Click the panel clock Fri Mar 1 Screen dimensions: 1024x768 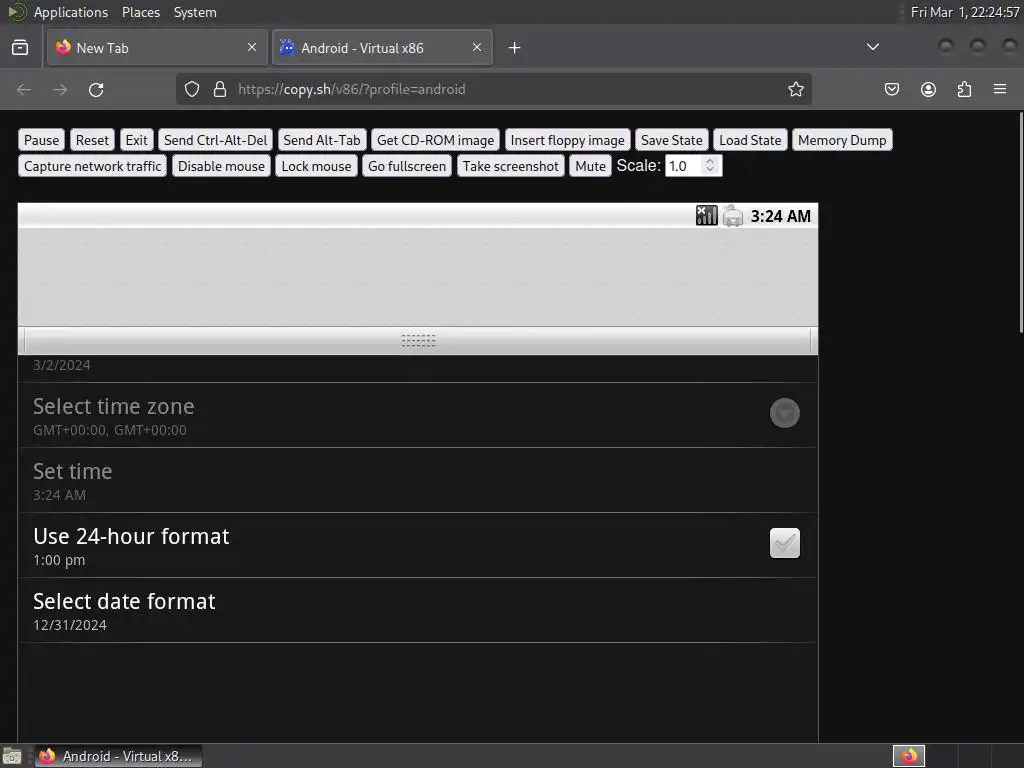(x=965, y=12)
